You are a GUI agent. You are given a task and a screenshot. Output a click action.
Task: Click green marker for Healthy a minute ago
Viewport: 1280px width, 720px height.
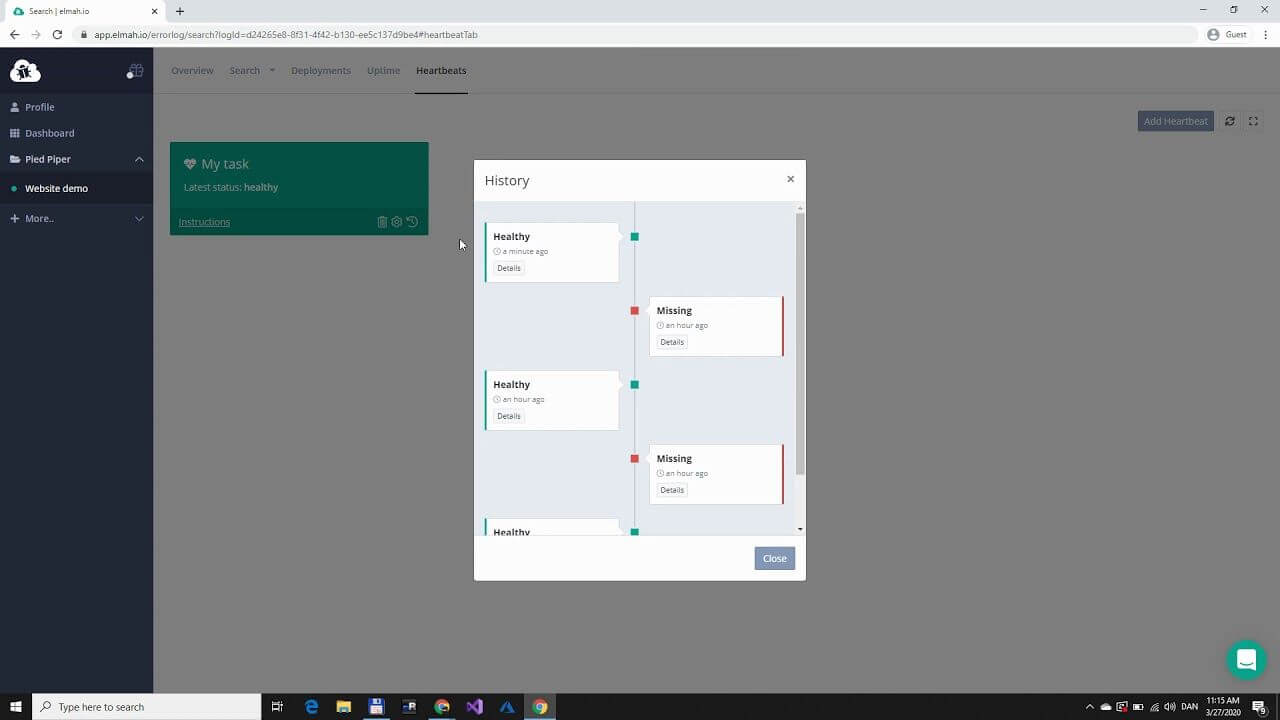point(634,237)
